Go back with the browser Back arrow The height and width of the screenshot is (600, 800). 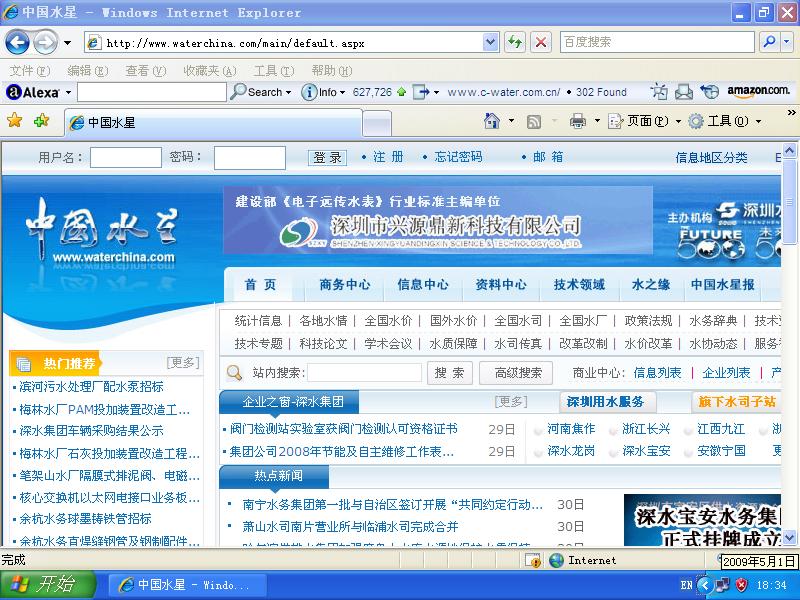[17, 42]
